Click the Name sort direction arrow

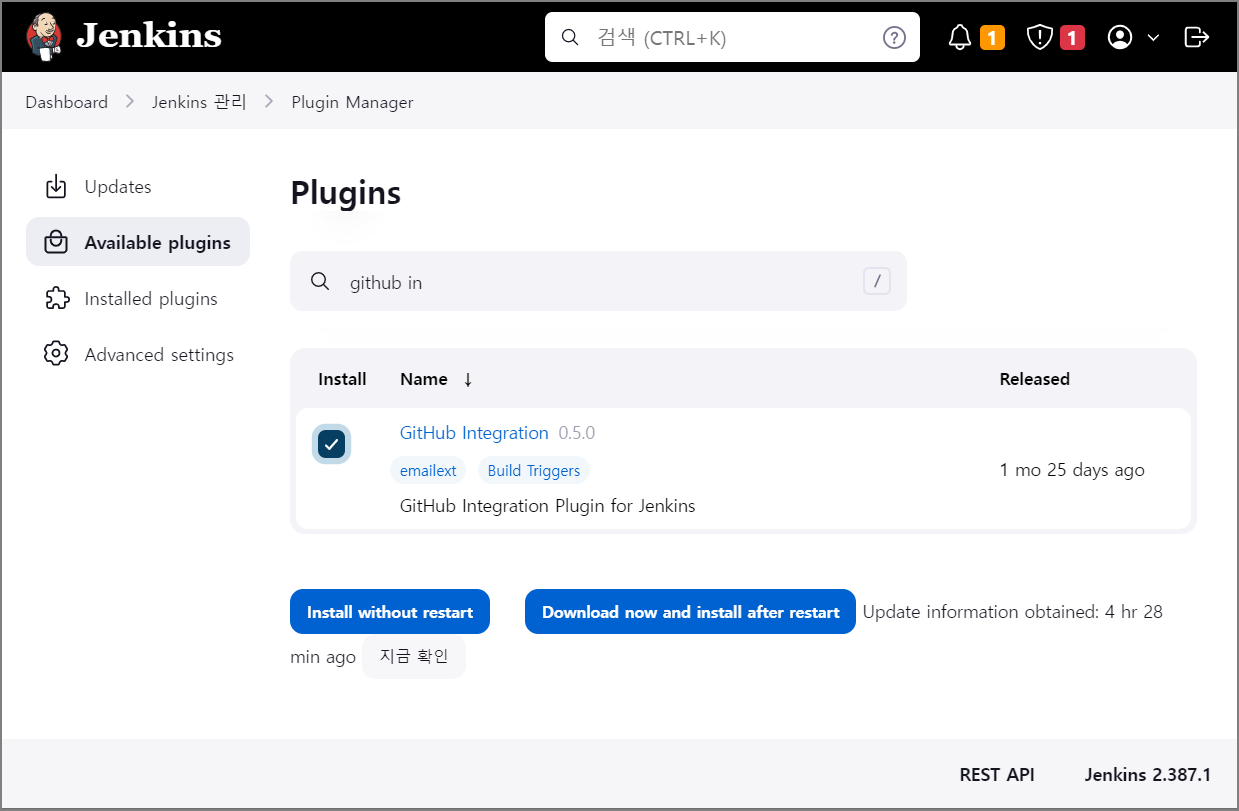467,380
